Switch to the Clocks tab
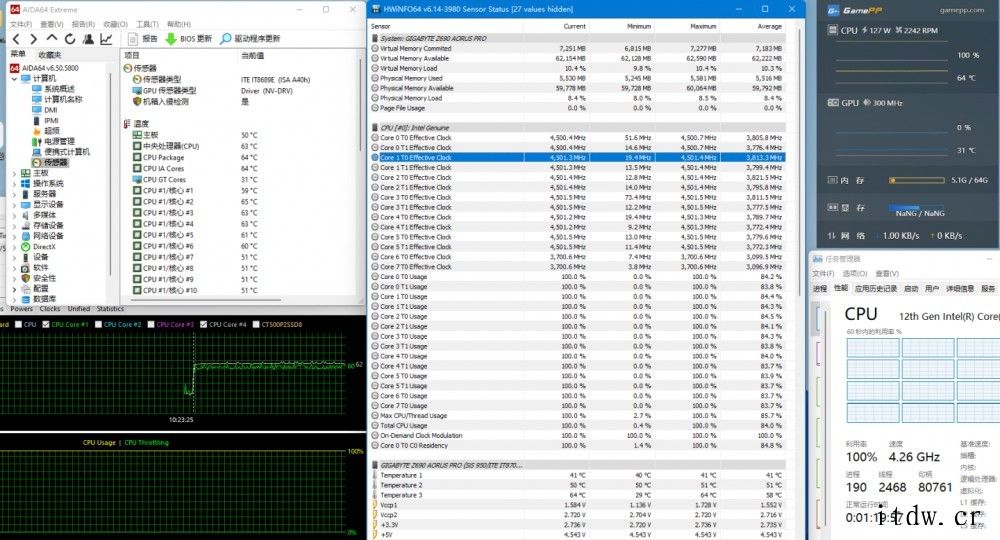 tap(50, 309)
